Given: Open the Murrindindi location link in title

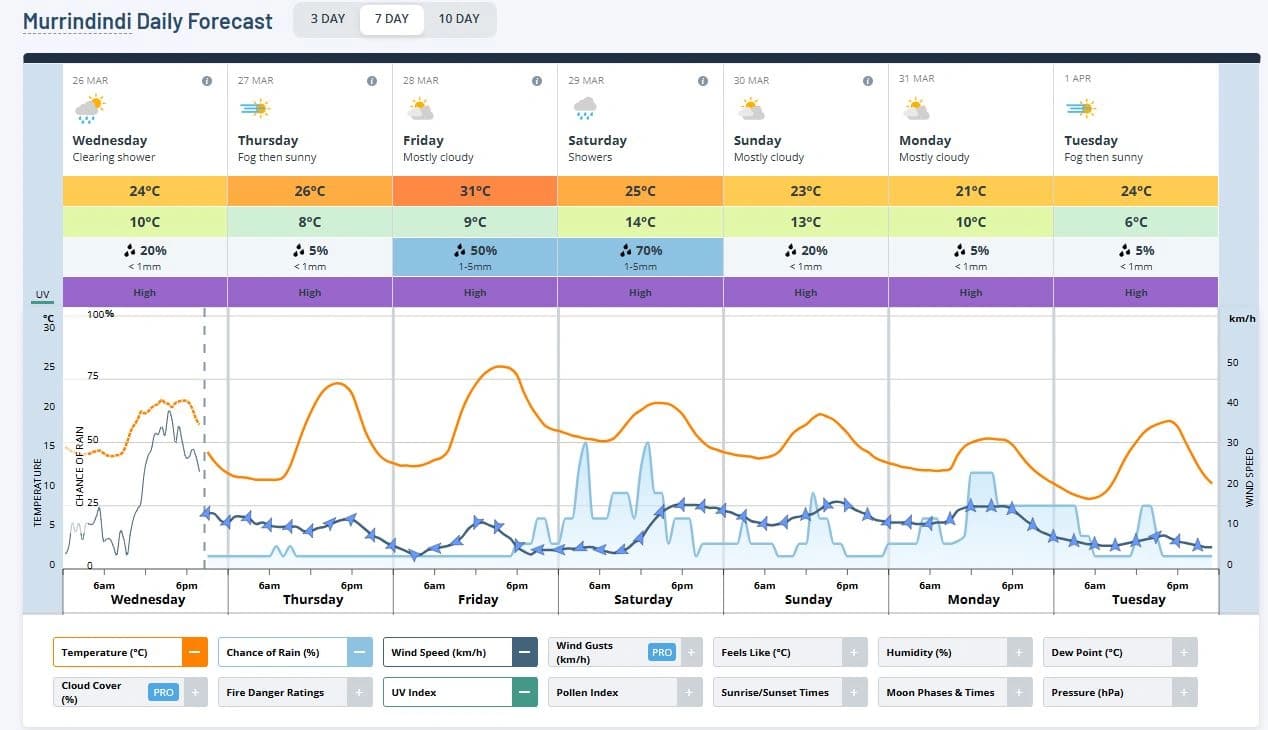Looking at the screenshot, I should pos(77,21).
